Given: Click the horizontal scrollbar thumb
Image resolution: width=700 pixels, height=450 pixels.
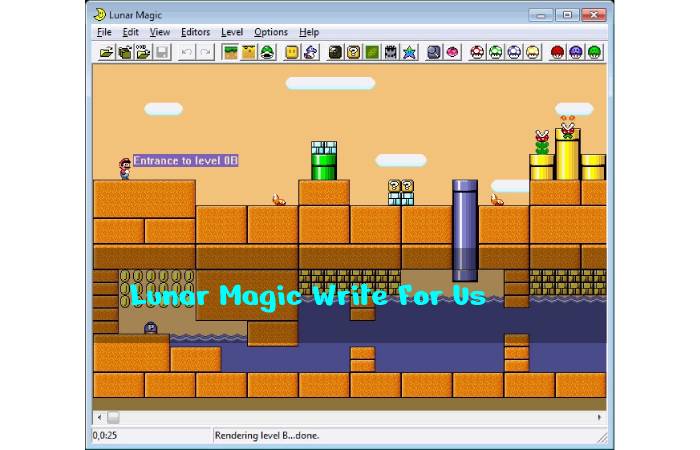Looking at the screenshot, I should 113,417.
